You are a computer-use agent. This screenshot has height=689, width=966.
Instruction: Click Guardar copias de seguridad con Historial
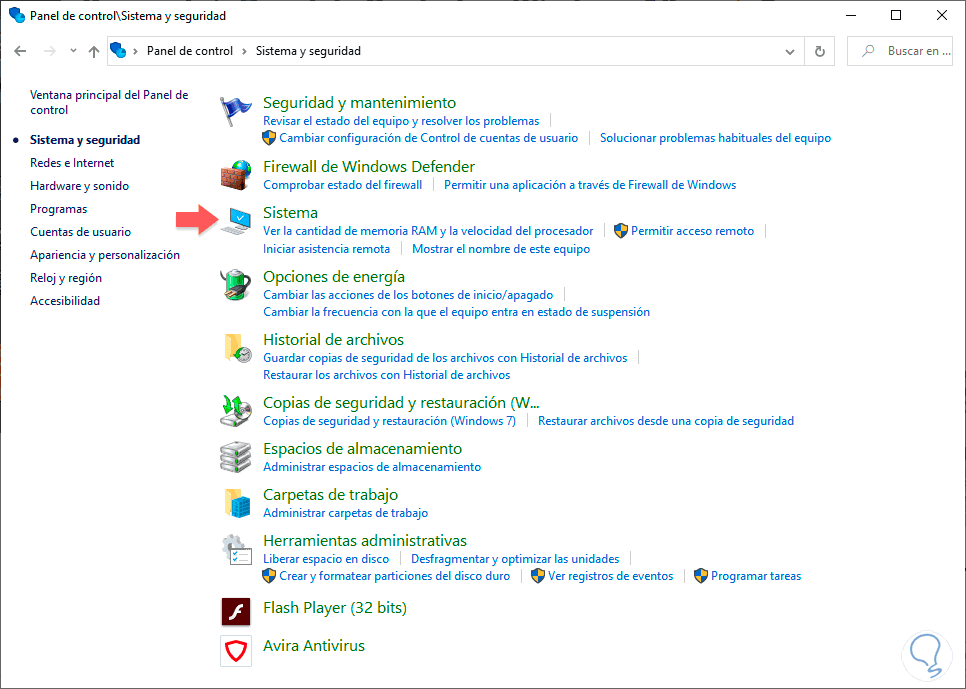coord(445,358)
